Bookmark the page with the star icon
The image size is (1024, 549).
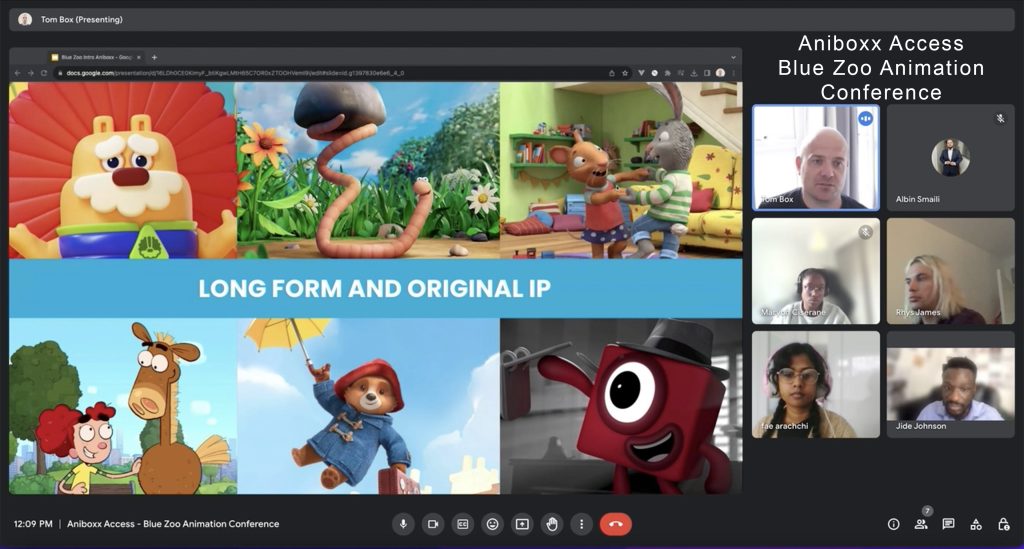click(625, 73)
